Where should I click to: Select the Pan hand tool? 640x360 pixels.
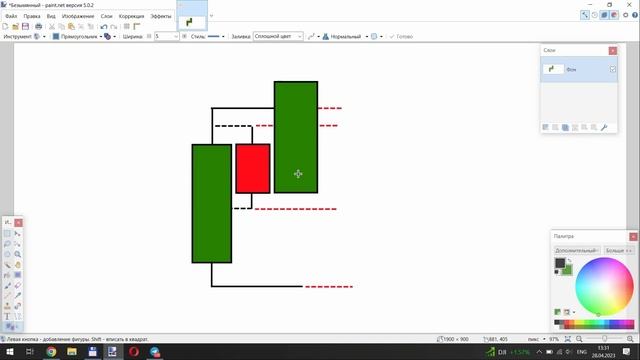[x=18, y=264]
